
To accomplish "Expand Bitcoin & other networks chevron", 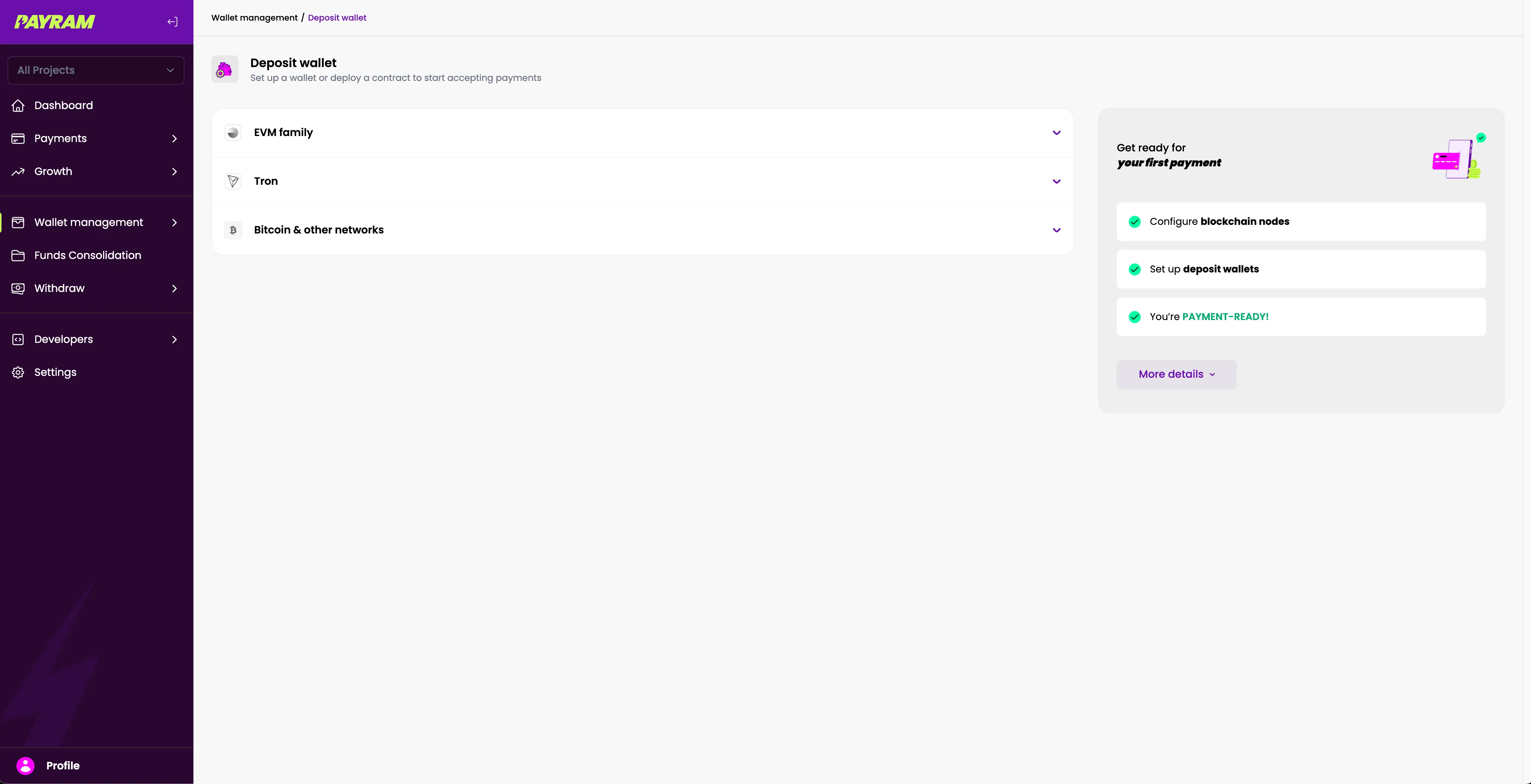I will coord(1056,230).
